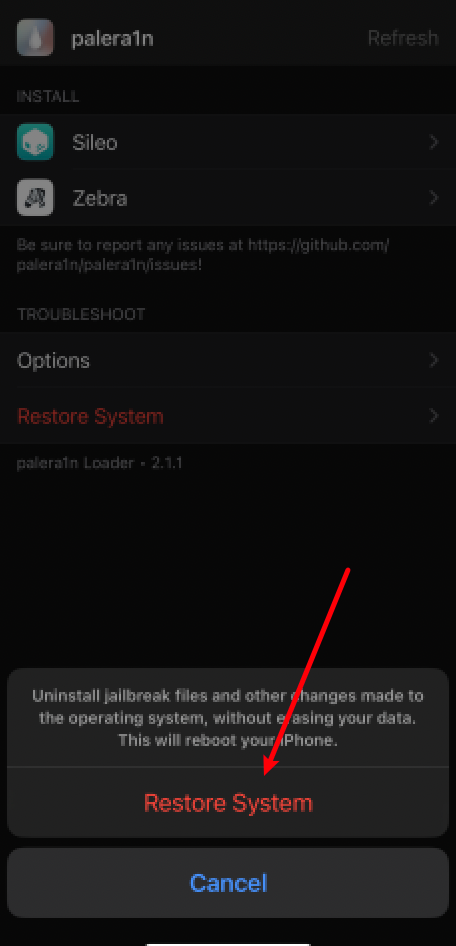The image size is (456, 946).
Task: Open the Sileo install row label
Action: pos(95,143)
